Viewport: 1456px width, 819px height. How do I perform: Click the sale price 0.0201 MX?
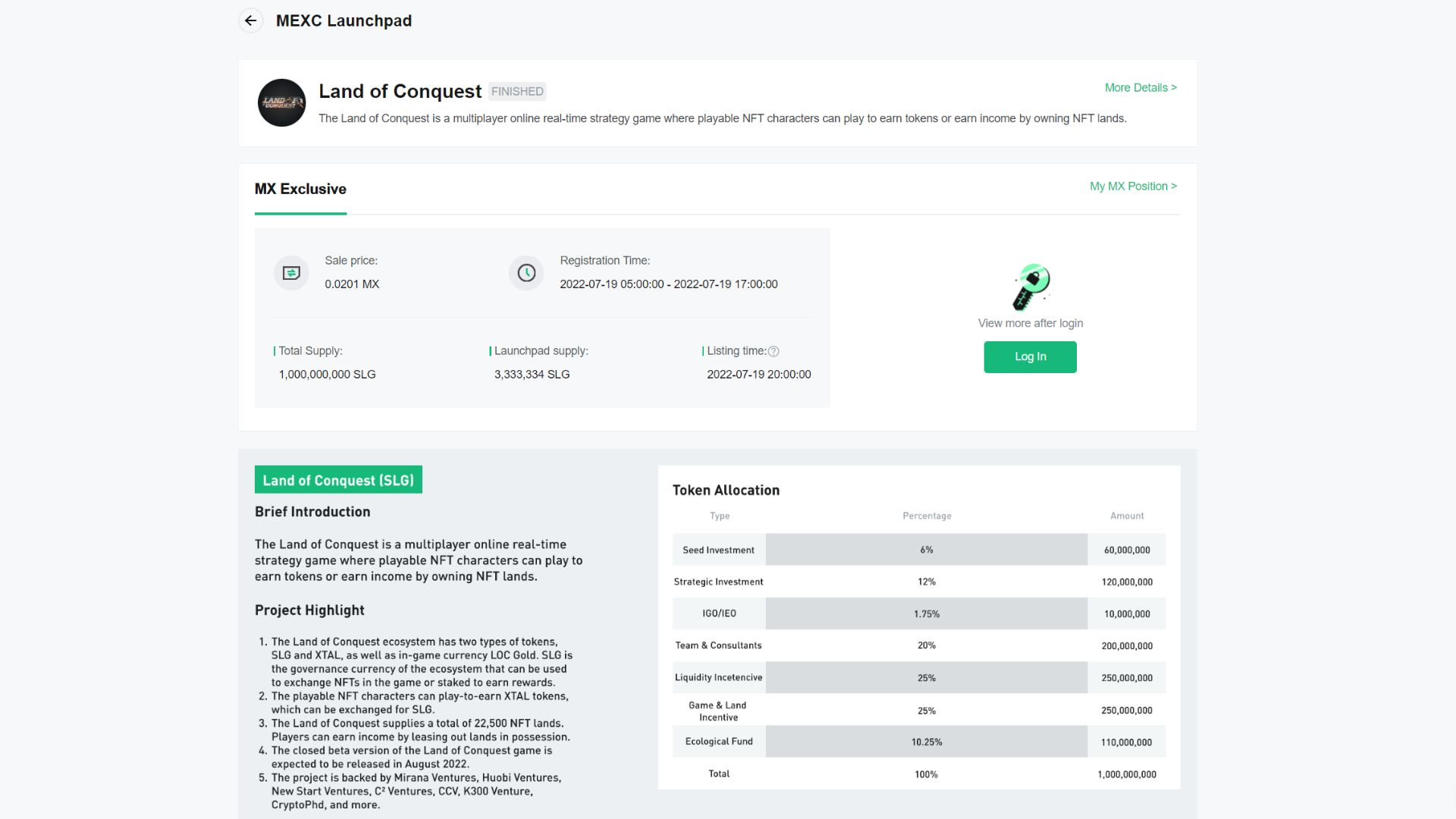pyautogui.click(x=352, y=284)
